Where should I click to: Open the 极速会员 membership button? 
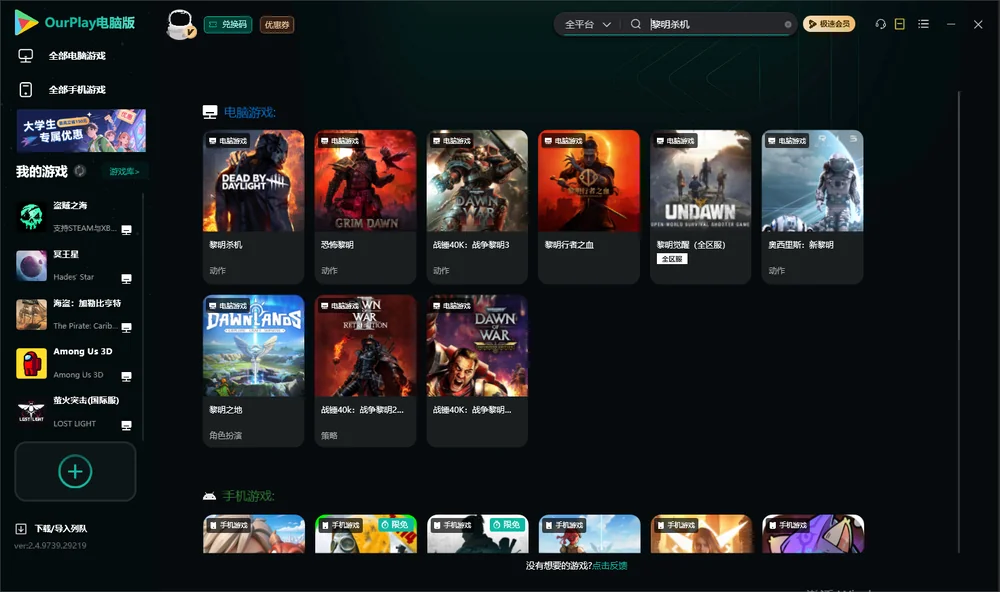[x=828, y=24]
